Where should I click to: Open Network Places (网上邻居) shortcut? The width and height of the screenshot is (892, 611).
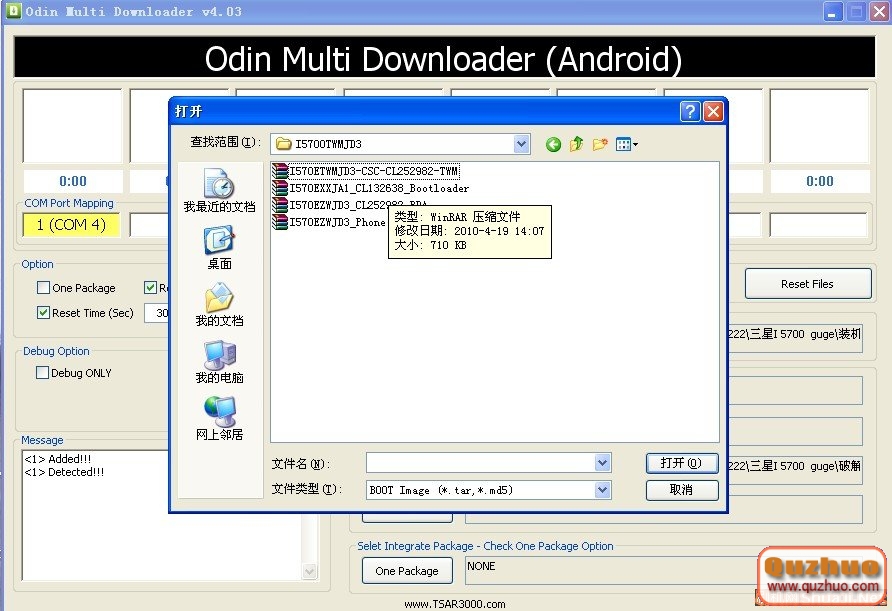220,419
